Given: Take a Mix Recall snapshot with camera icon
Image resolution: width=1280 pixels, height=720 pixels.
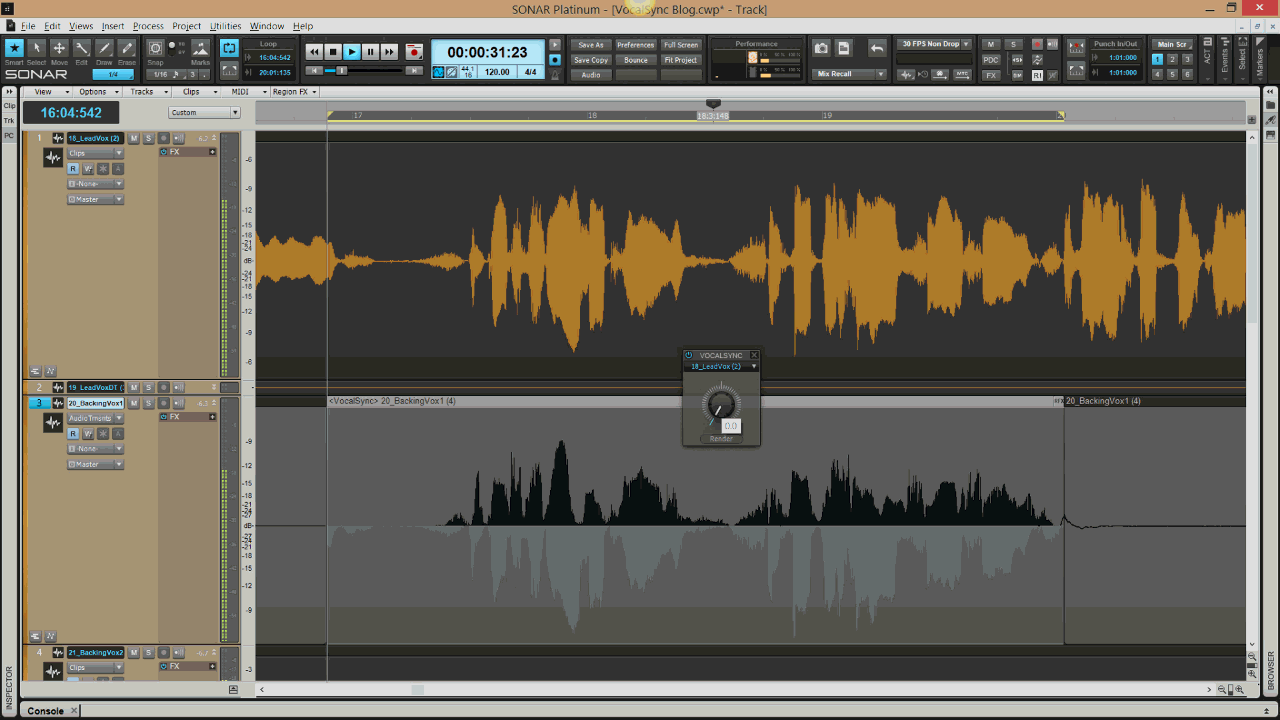Looking at the screenshot, I should coord(821,48).
